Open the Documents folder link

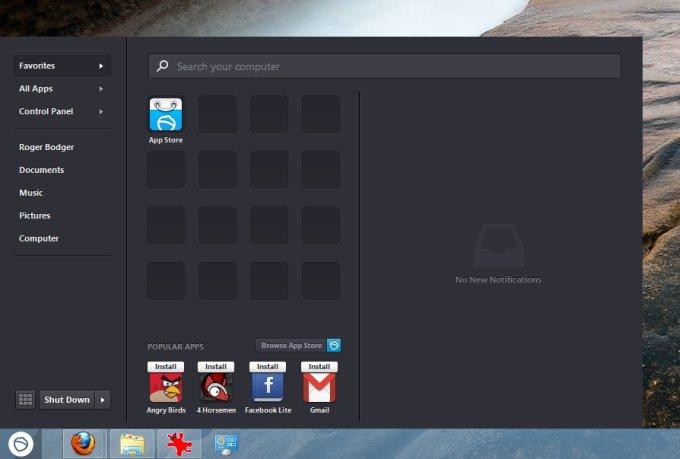click(41, 170)
